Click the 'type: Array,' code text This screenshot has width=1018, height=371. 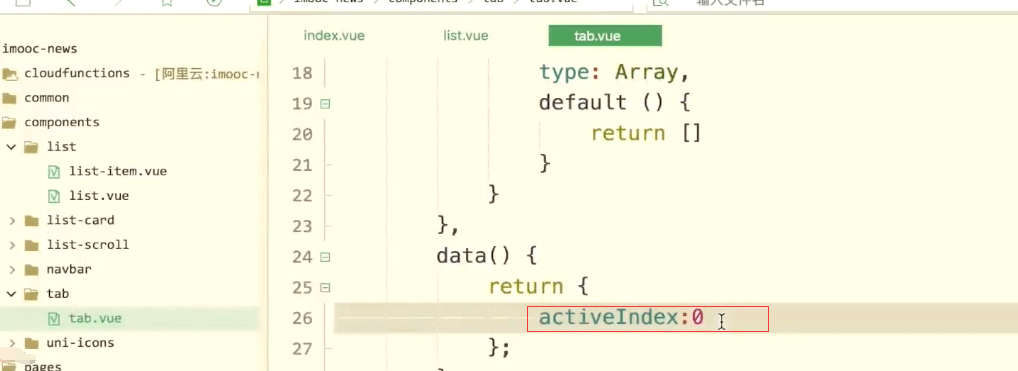pyautogui.click(x=614, y=72)
